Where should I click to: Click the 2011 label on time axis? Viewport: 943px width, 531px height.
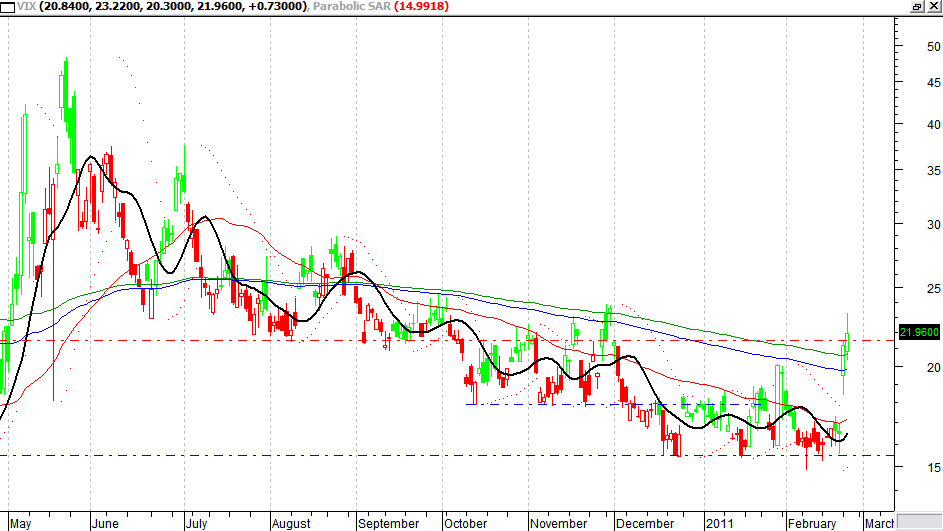719,524
